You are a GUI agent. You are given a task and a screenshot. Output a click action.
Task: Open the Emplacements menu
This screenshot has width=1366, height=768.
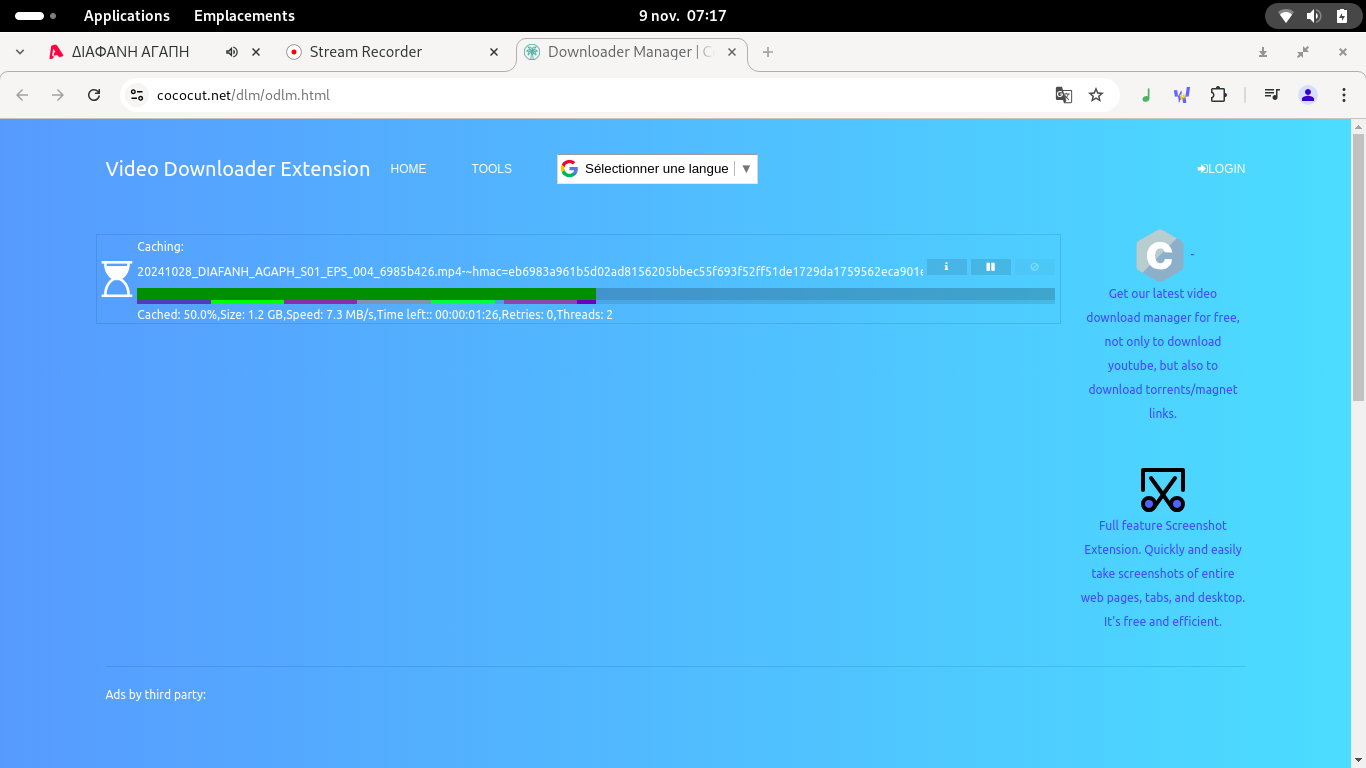[x=244, y=16]
